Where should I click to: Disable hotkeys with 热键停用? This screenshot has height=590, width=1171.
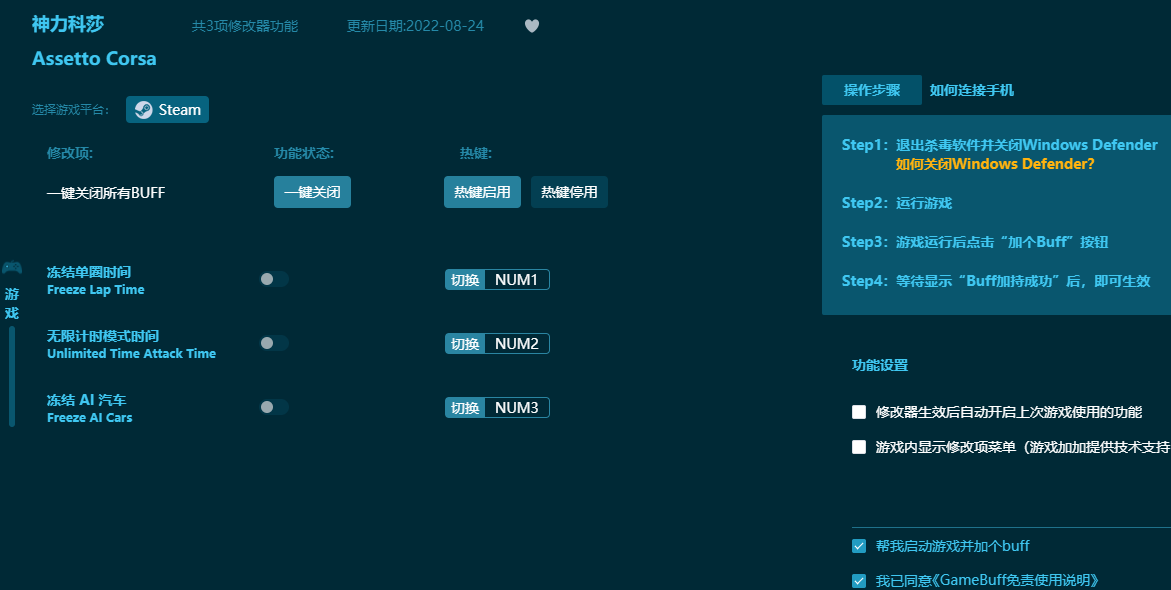pos(569,192)
